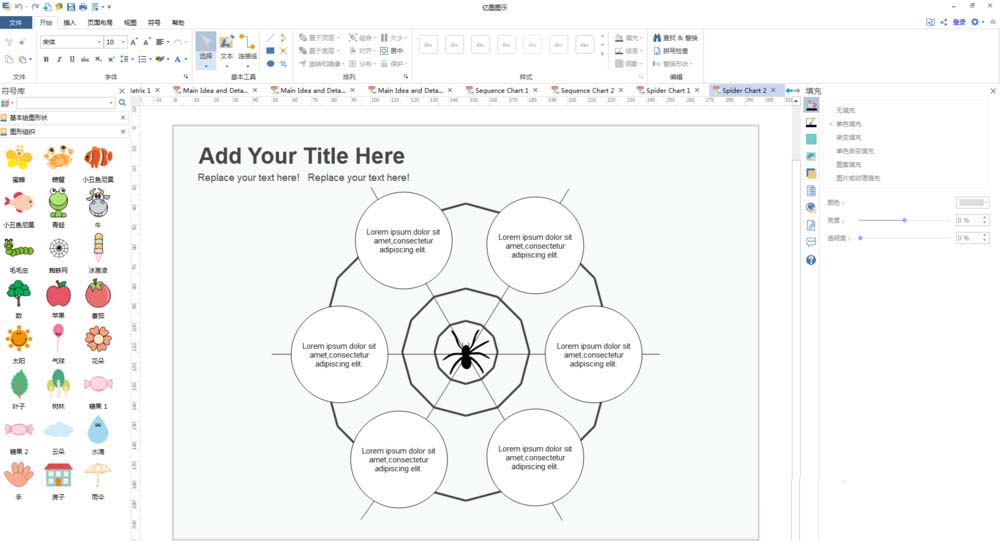1000x541 pixels.
Task: Select the 单色渐变填充 fill option
Action: coord(855,151)
